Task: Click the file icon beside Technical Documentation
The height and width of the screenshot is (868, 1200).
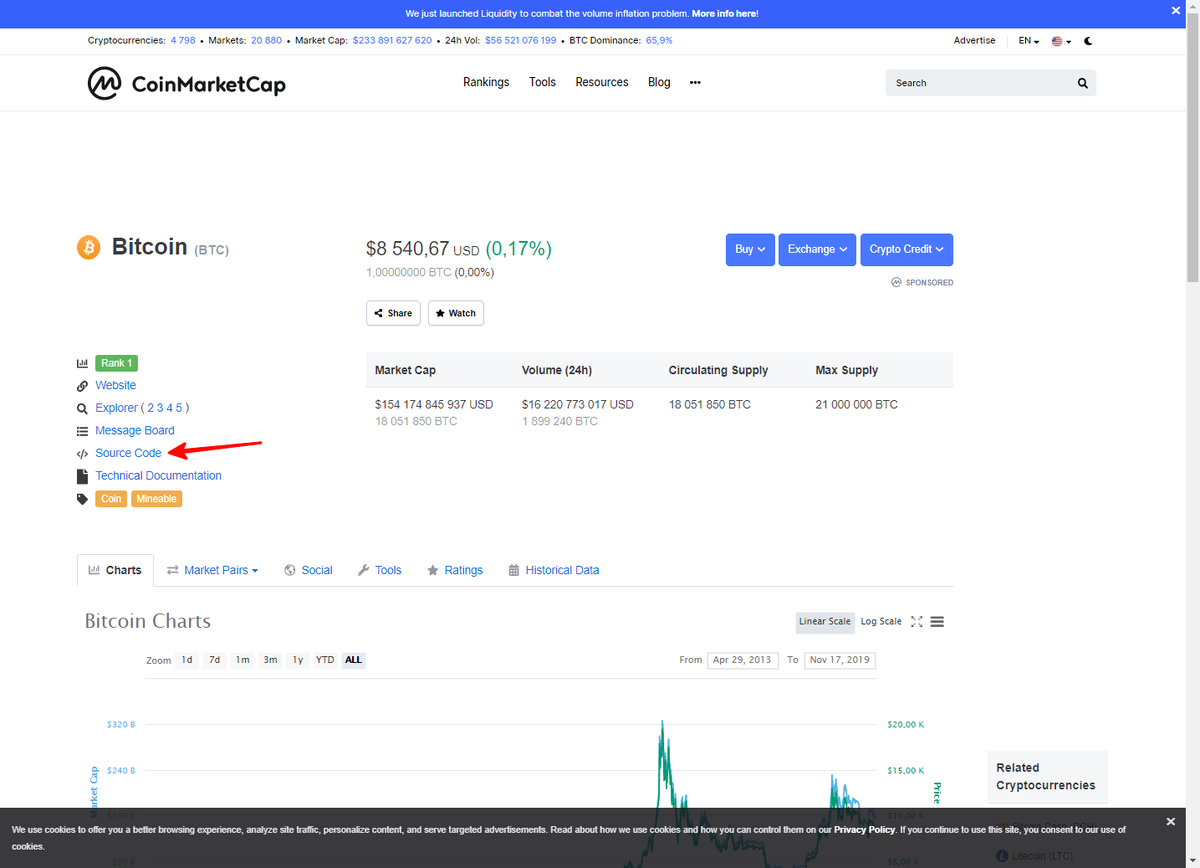Action: [82, 476]
